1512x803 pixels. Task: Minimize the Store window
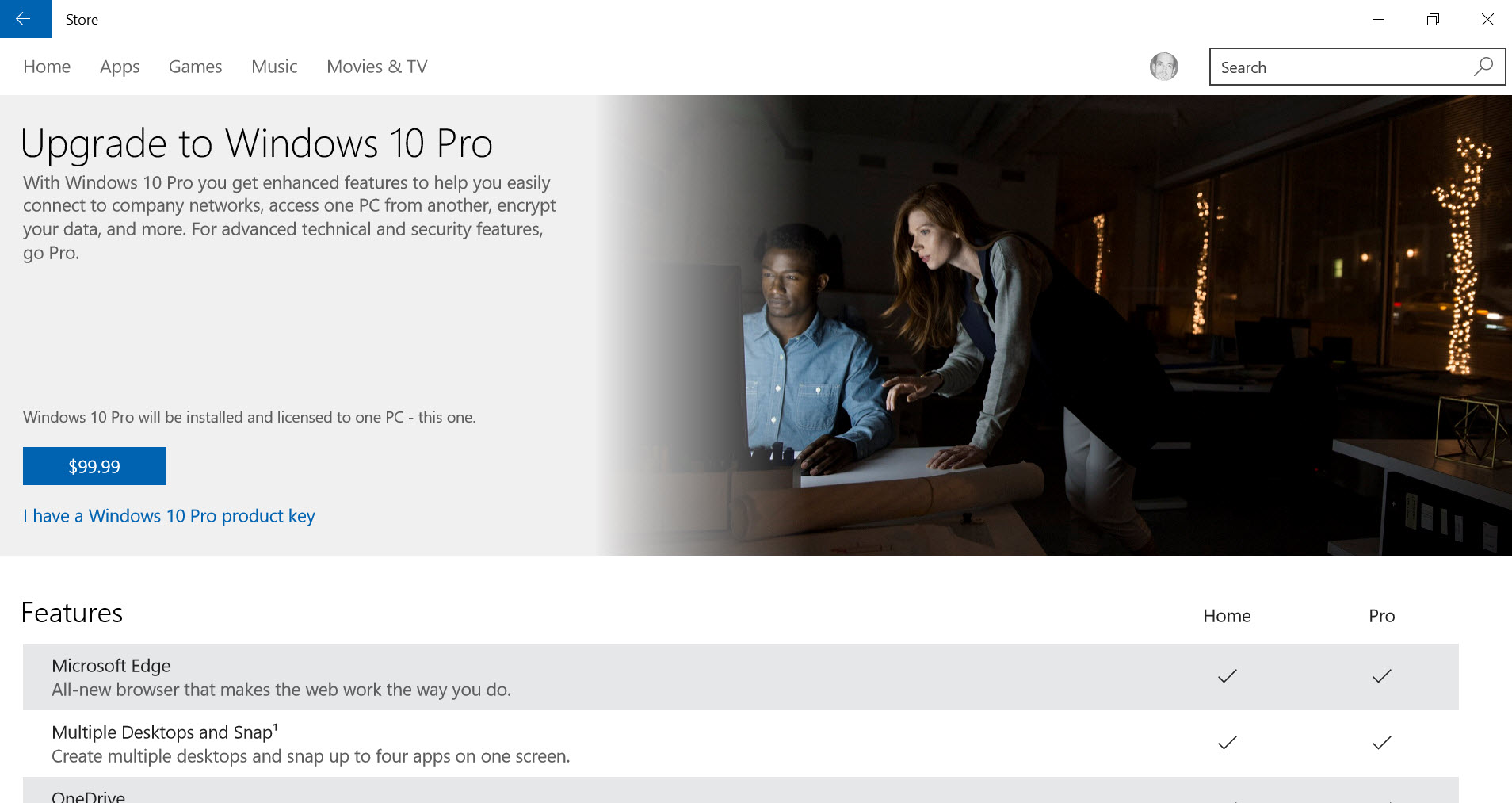1378,19
